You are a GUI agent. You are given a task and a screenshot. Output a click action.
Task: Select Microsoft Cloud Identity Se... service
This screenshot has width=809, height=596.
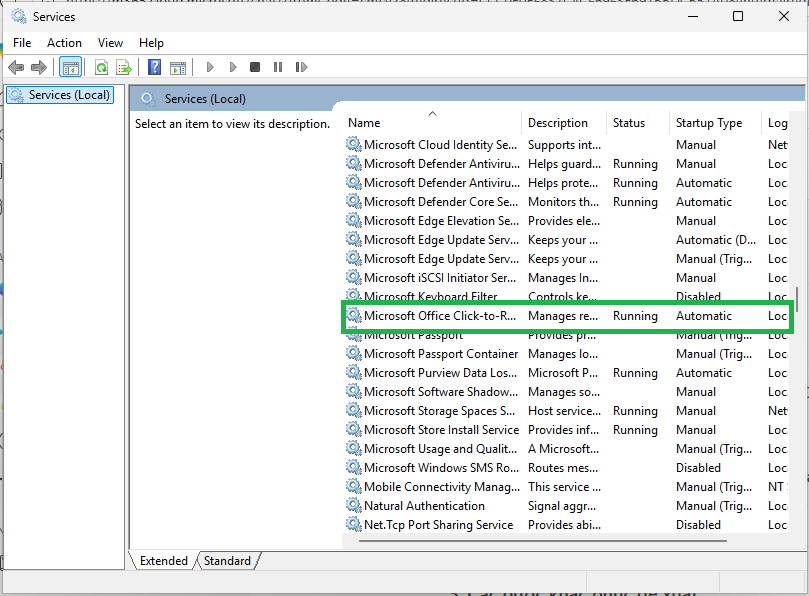point(567,145)
